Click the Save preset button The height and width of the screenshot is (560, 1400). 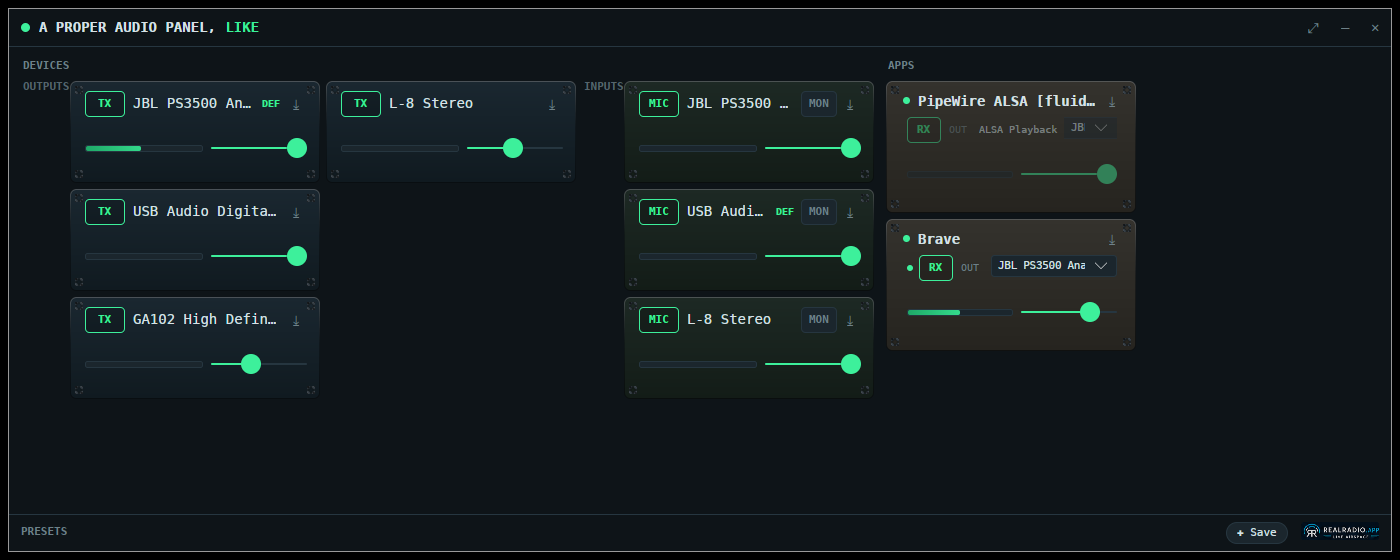pyautogui.click(x=1257, y=533)
